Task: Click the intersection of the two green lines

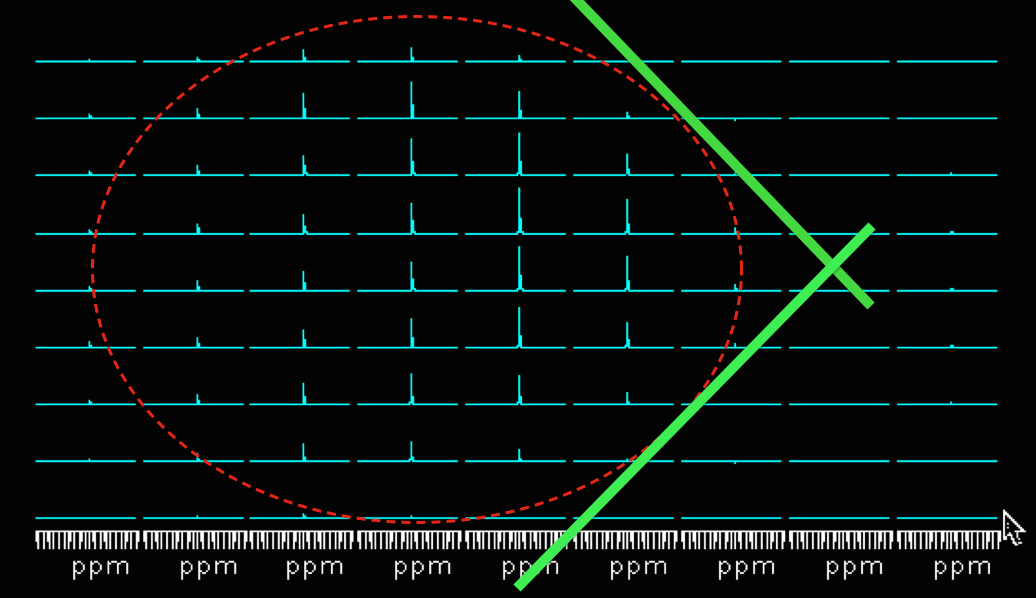Action: click(832, 266)
